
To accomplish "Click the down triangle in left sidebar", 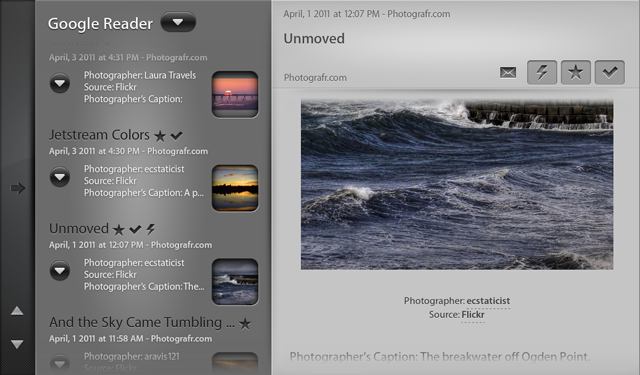I will [17, 344].
